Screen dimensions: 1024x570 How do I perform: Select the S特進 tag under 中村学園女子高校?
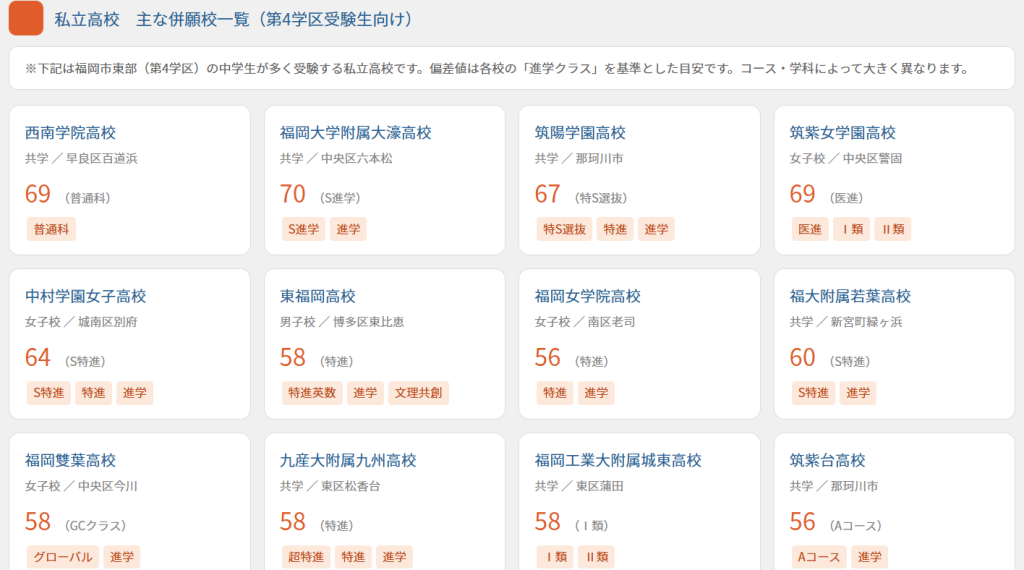tap(49, 393)
